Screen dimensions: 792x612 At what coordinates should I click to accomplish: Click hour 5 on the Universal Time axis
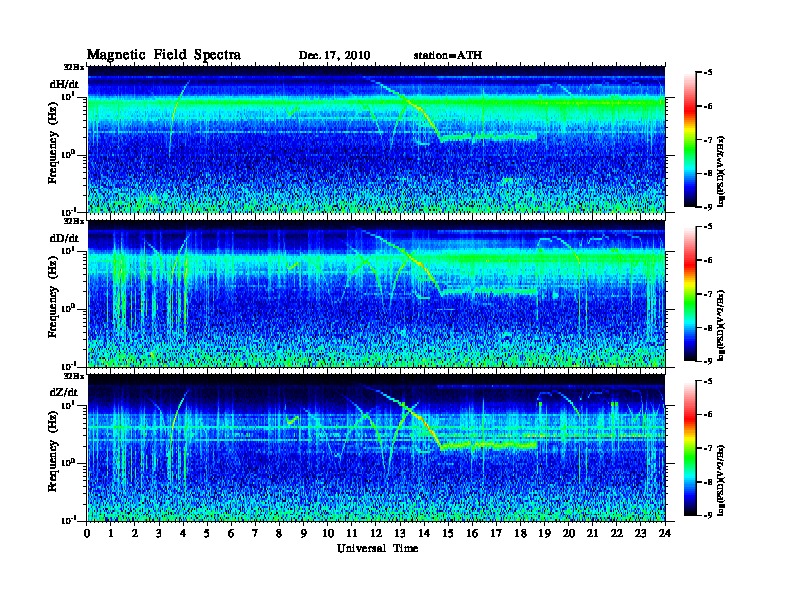pyautogui.click(x=207, y=533)
